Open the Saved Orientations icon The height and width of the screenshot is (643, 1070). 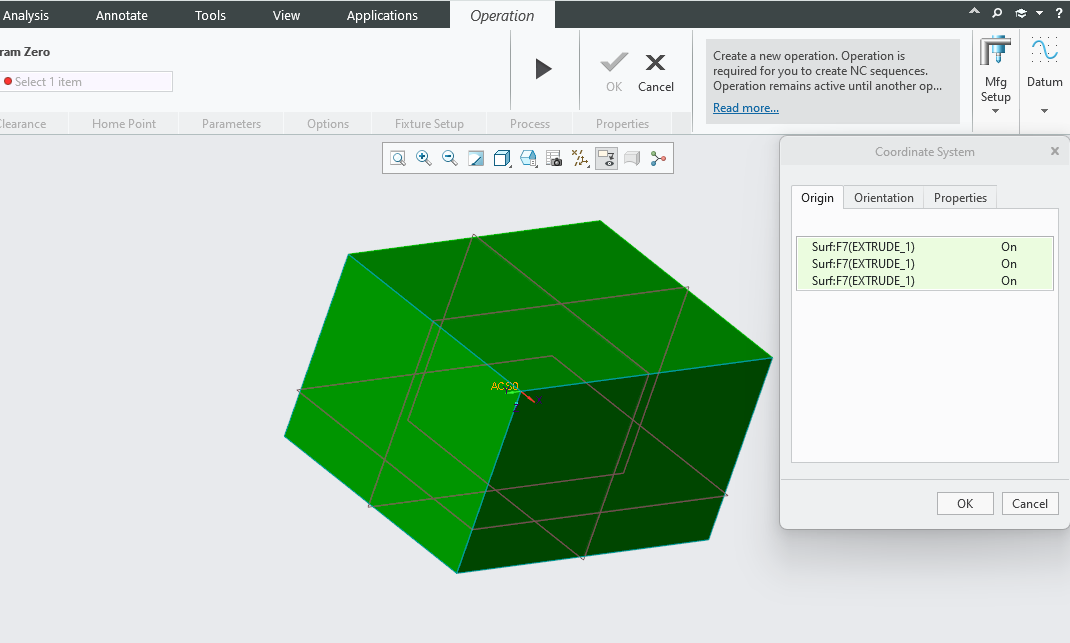(528, 158)
